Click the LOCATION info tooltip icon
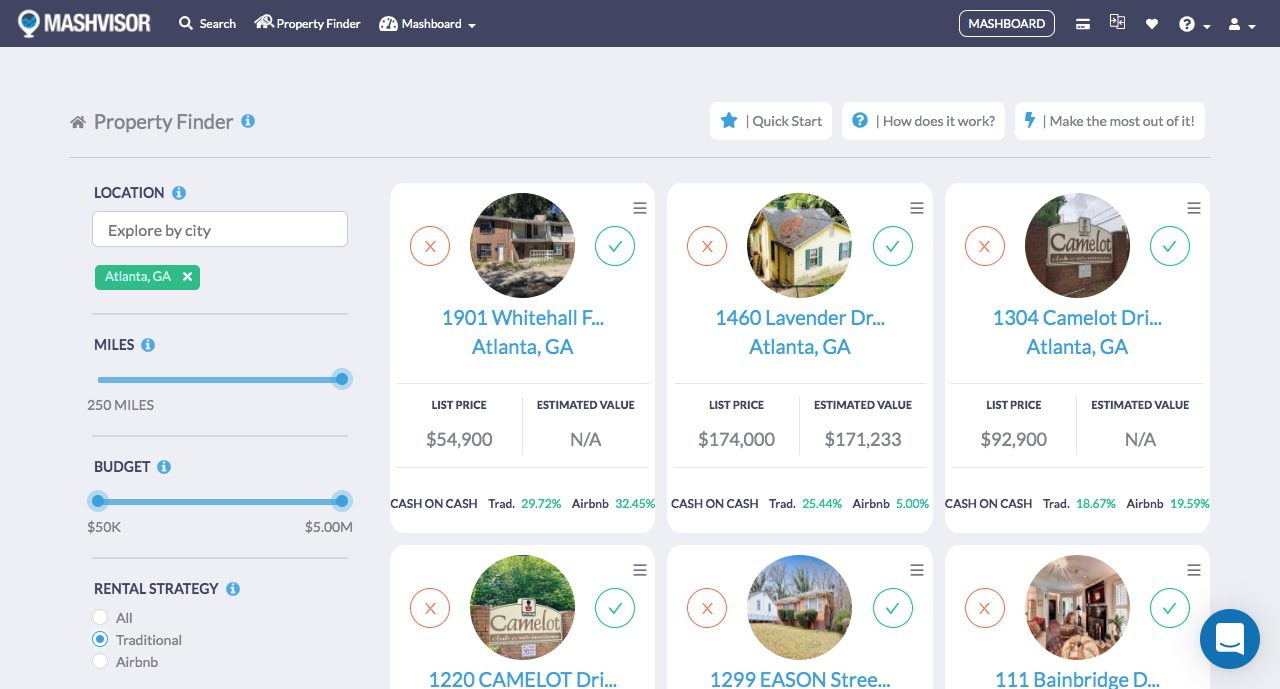 181,192
